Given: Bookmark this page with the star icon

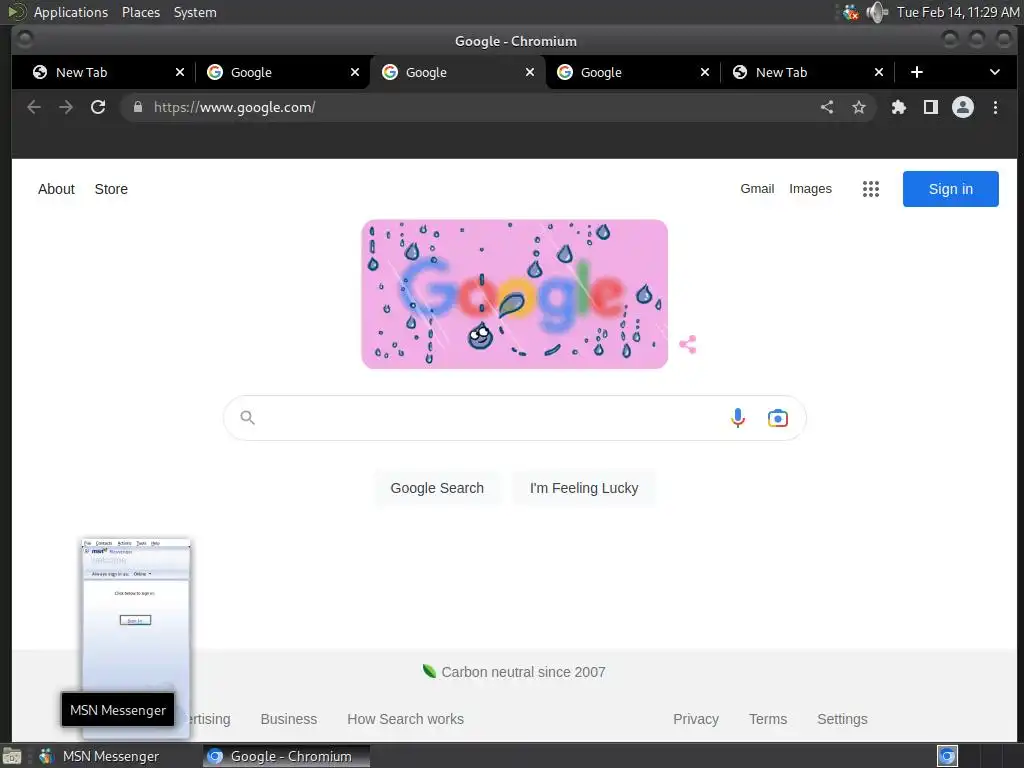Looking at the screenshot, I should pos(859,107).
